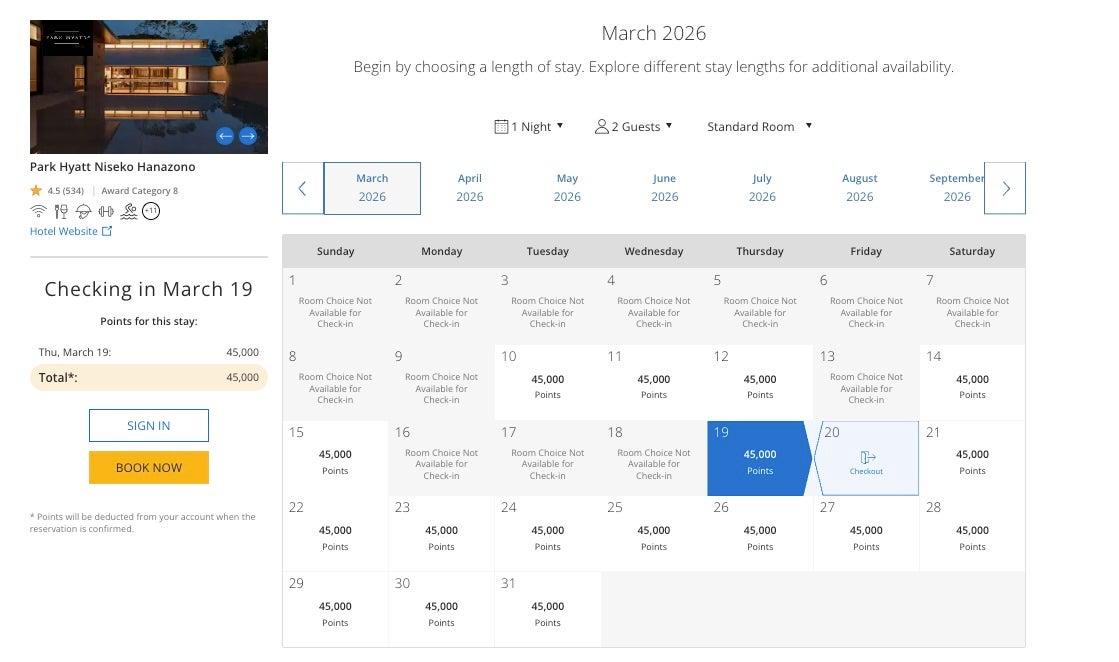The height and width of the screenshot is (662, 1119).
Task: Click the room service cloche icon
Action: click(x=83, y=211)
